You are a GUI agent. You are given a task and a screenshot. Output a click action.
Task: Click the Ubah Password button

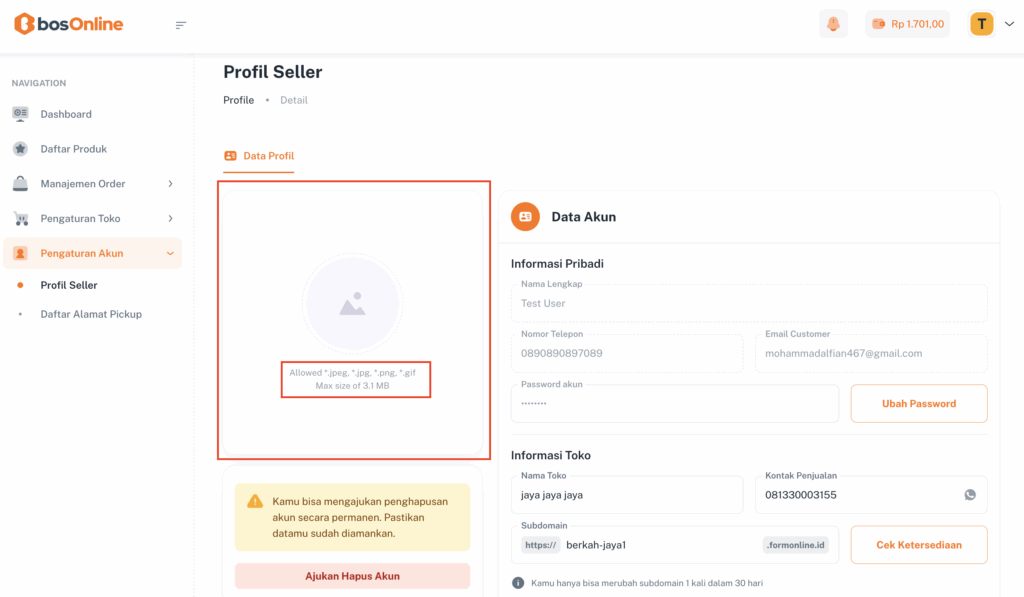coord(918,404)
